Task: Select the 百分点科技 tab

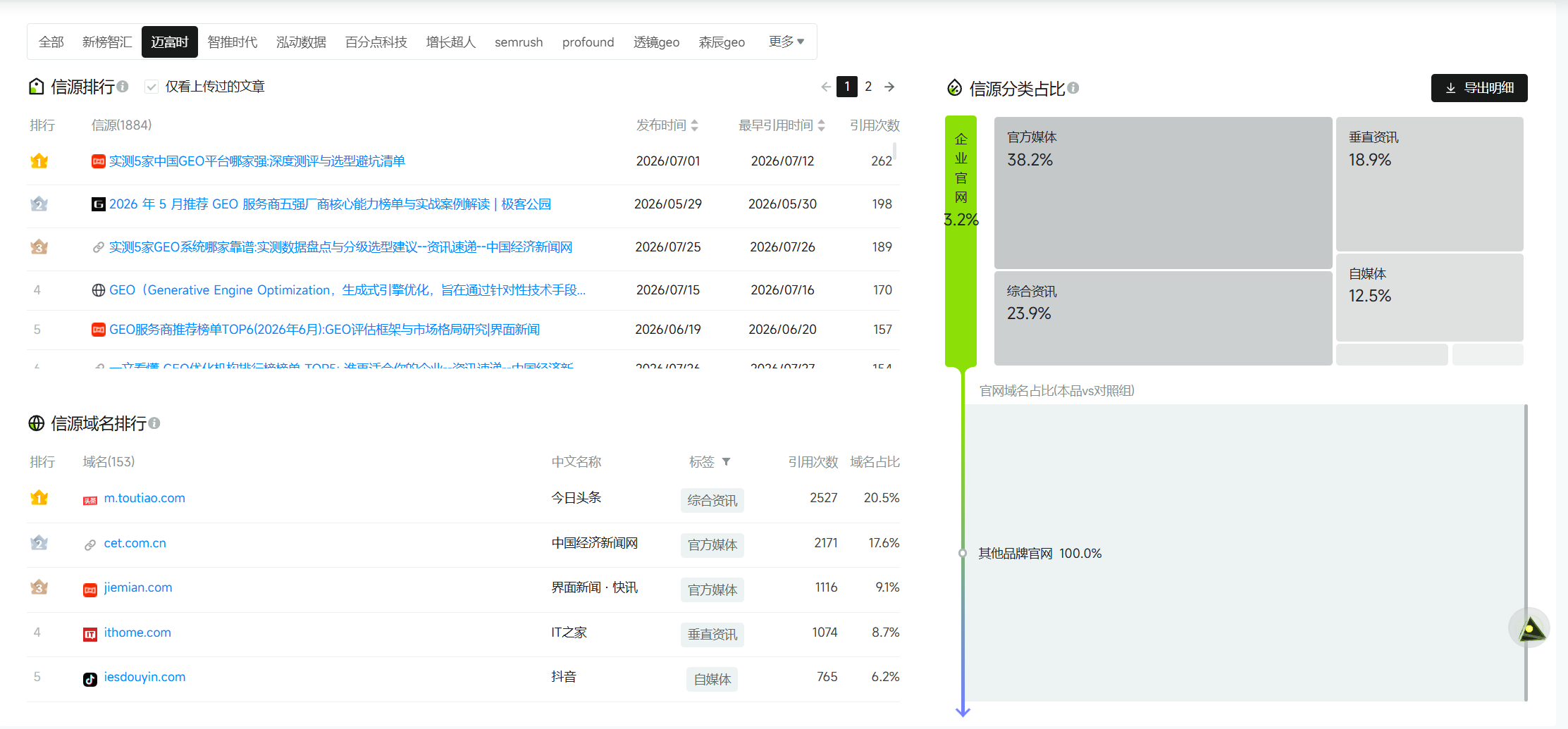Action: pyautogui.click(x=376, y=42)
